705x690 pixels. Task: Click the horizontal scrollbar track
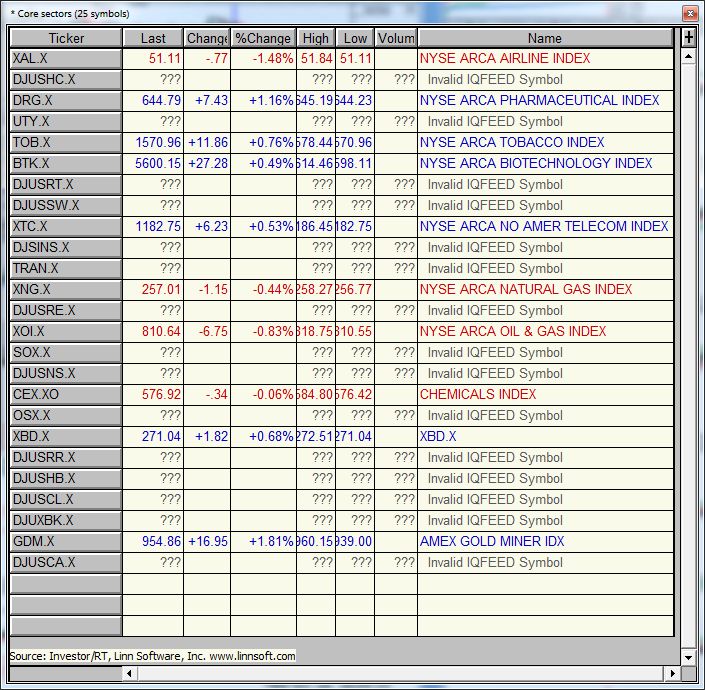[x=402, y=673]
